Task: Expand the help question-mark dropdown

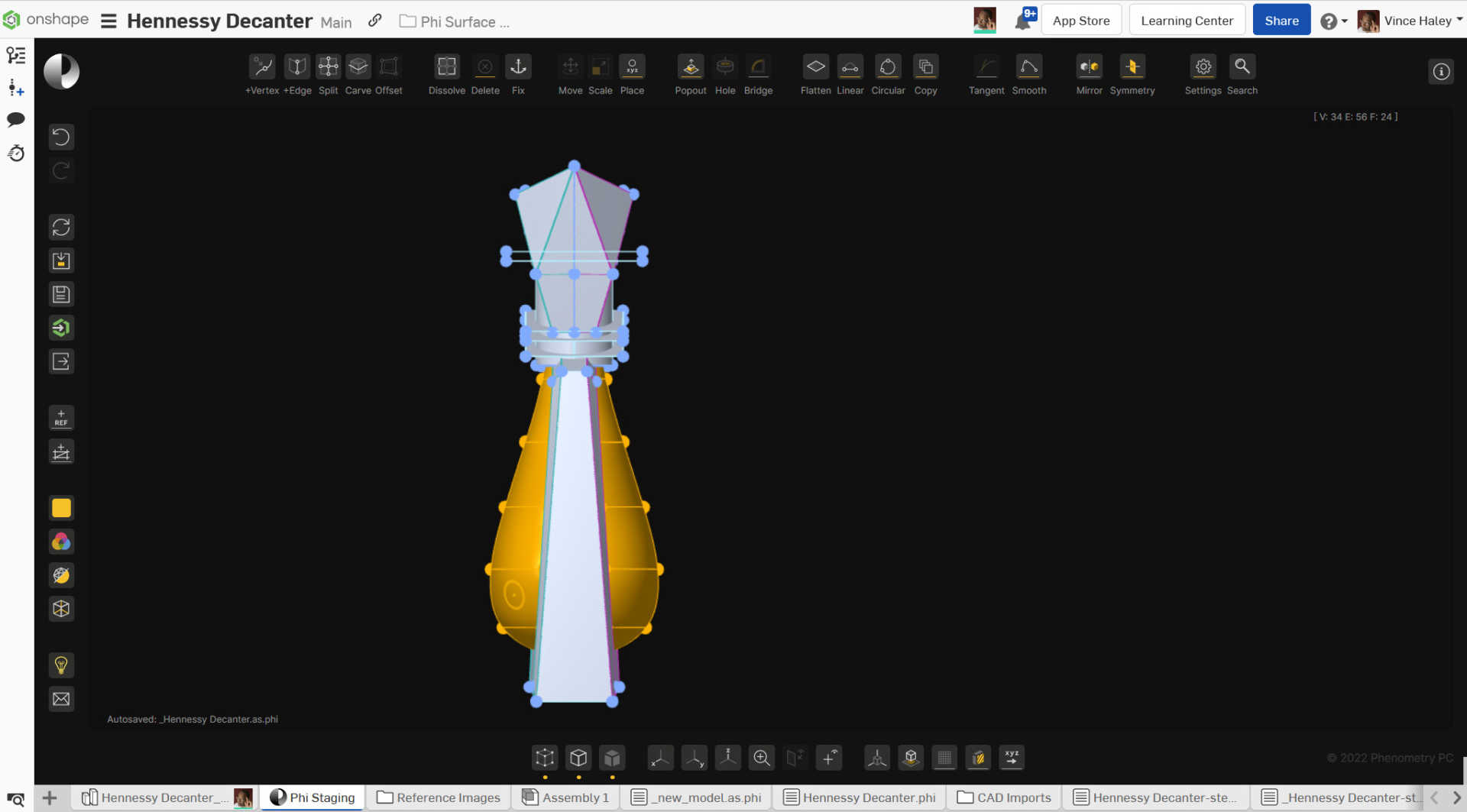Action: [x=1333, y=21]
